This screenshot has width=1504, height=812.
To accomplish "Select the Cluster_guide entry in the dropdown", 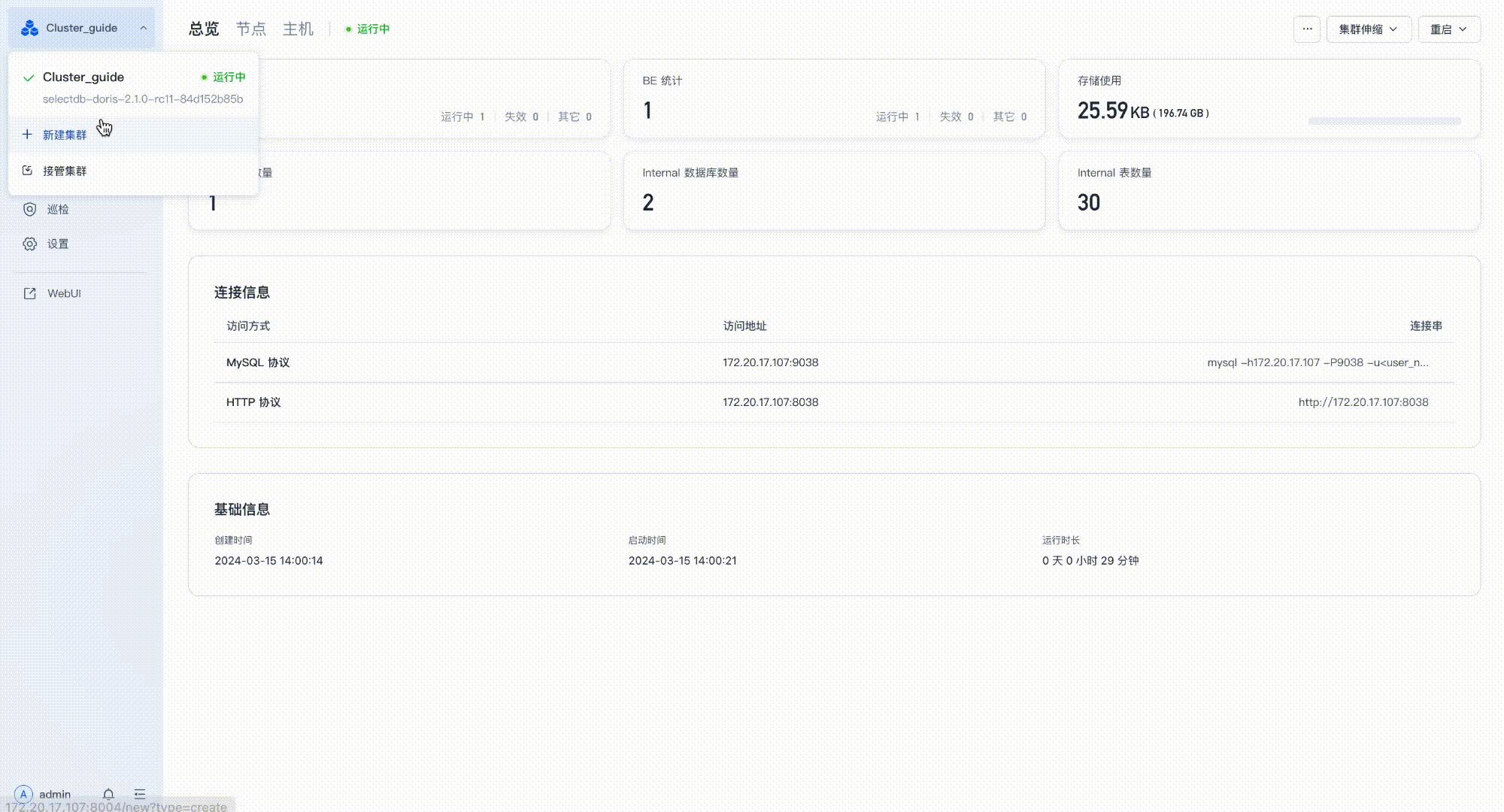I will point(134,87).
